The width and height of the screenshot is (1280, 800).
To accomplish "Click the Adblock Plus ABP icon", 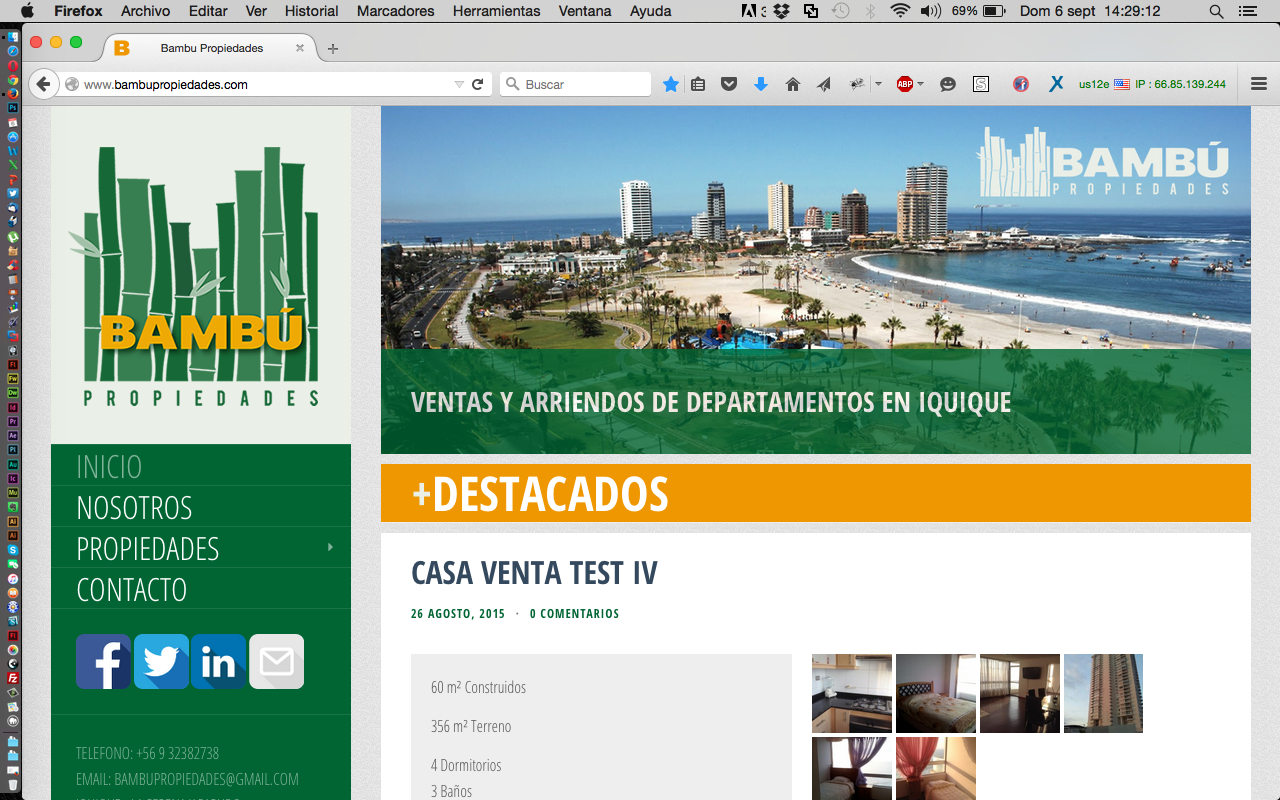I will pyautogui.click(x=905, y=85).
